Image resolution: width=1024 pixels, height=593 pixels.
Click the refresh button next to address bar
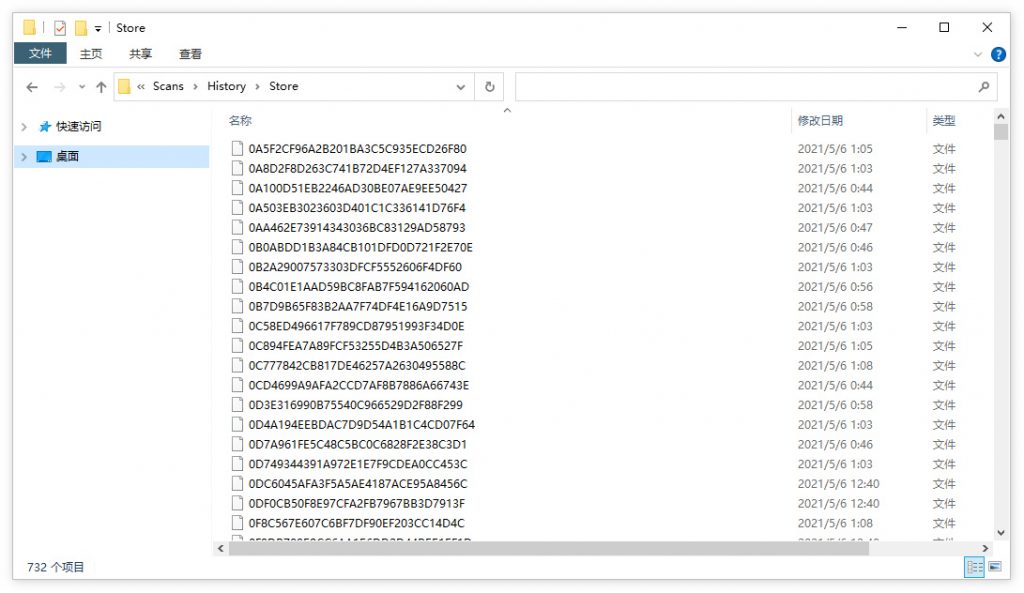[x=489, y=87]
